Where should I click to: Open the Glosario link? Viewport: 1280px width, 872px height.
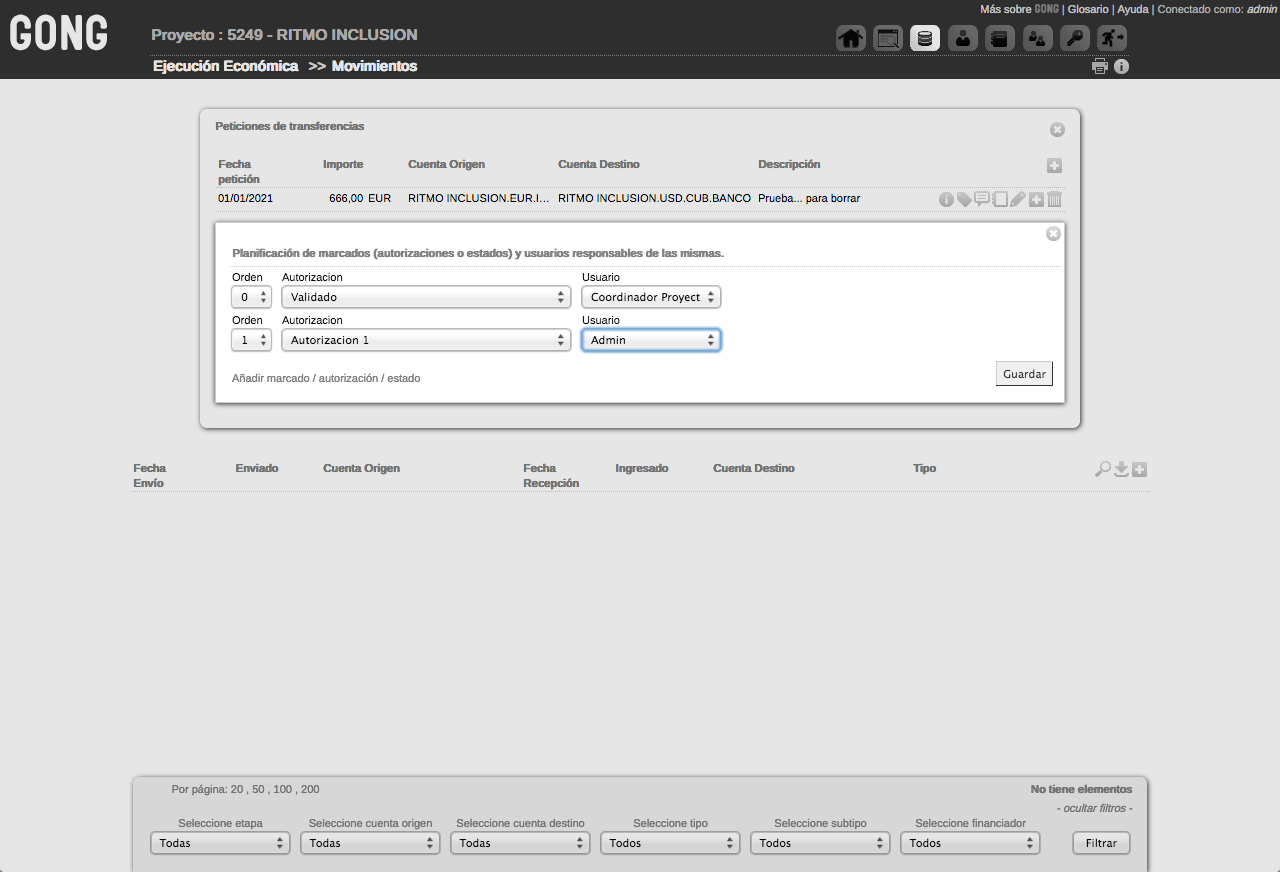[x=1087, y=9]
